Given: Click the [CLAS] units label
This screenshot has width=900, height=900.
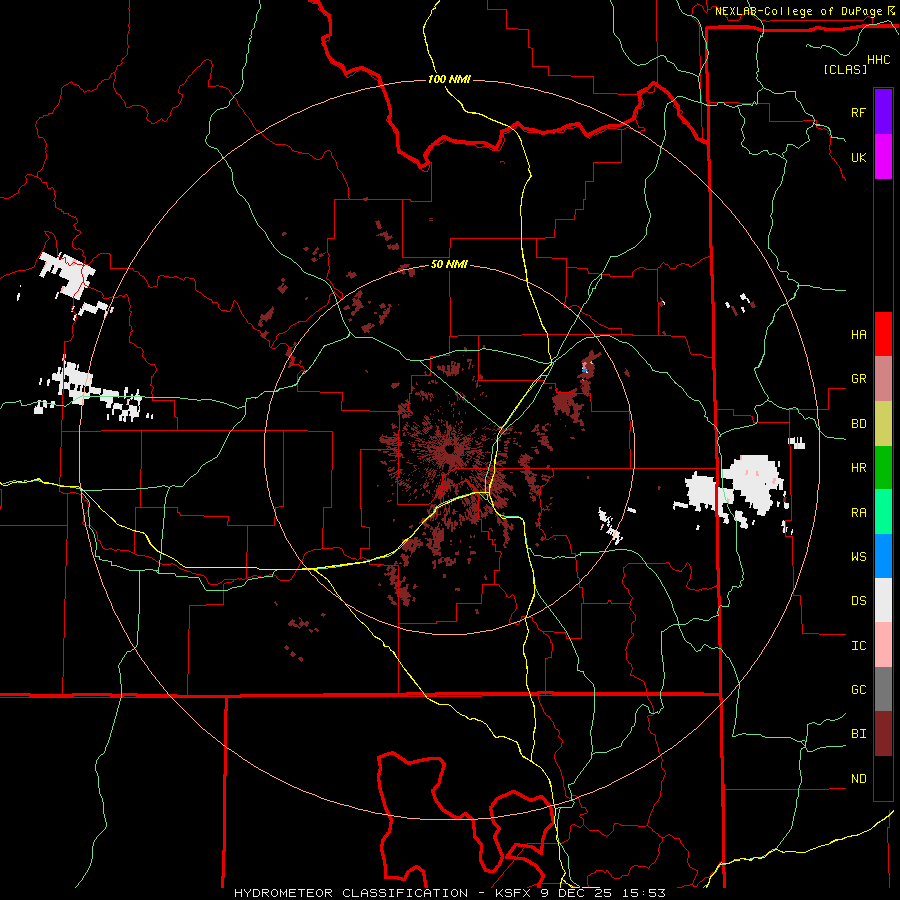Looking at the screenshot, I should click(845, 69).
